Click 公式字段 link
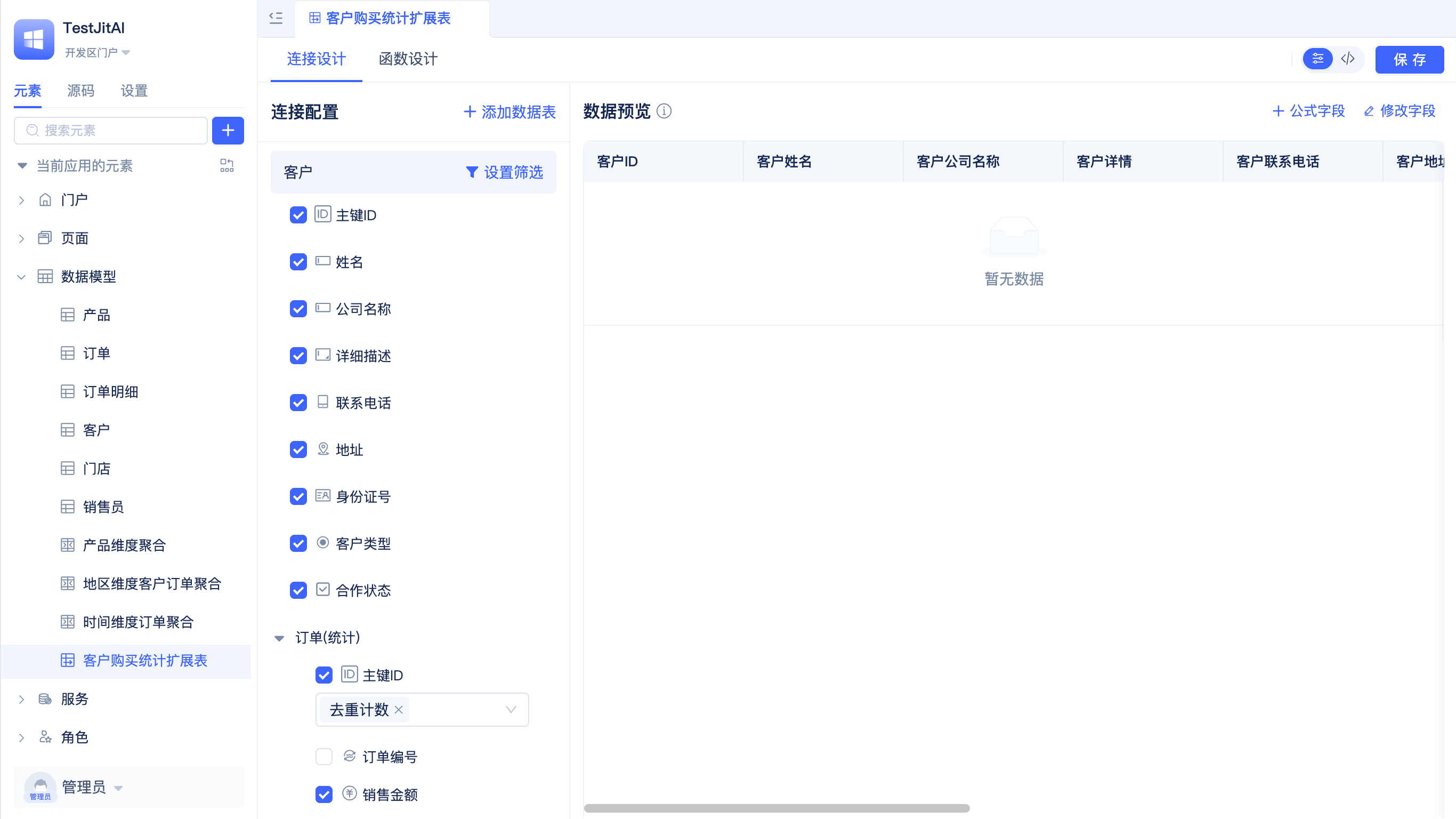Viewport: 1456px width, 819px height. 1308,111
